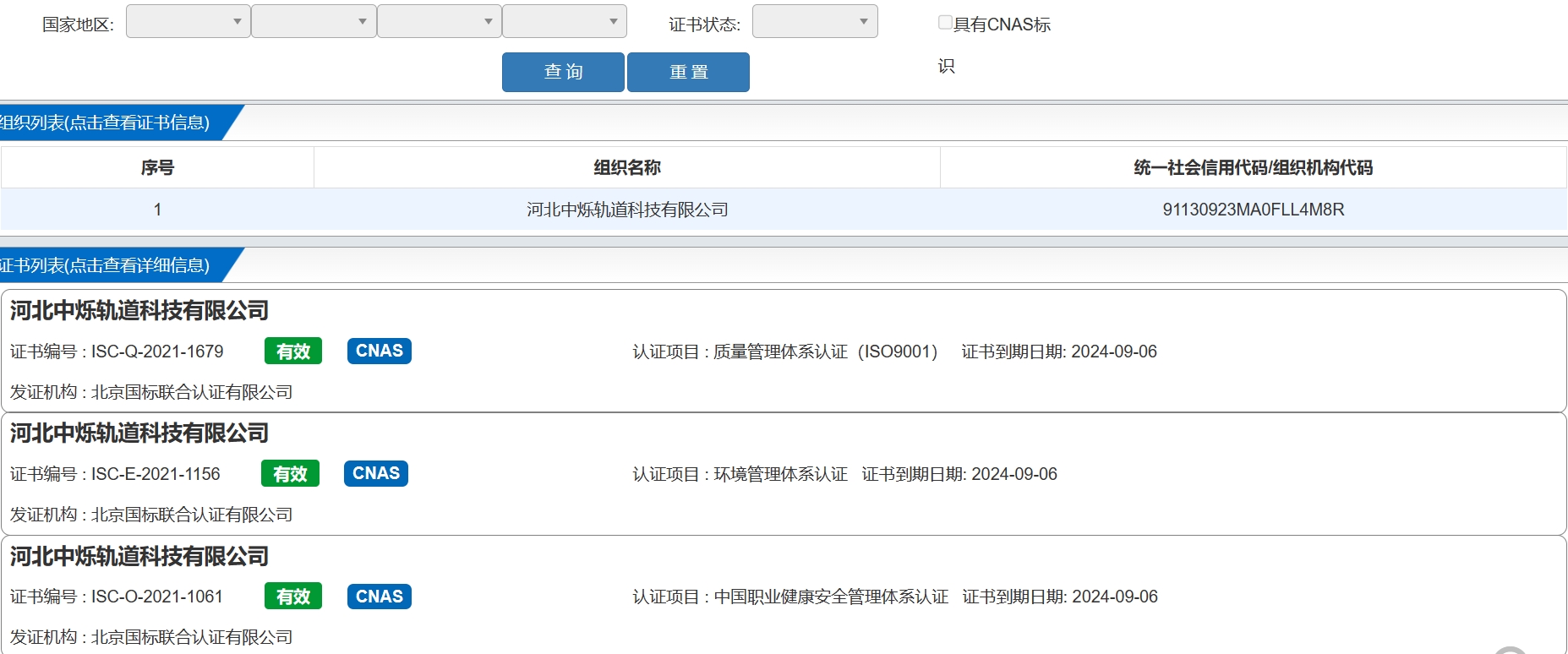Image resolution: width=1568 pixels, height=654 pixels.
Task: Open the ISC-O-2021-1061 certificate title
Action: coord(139,556)
